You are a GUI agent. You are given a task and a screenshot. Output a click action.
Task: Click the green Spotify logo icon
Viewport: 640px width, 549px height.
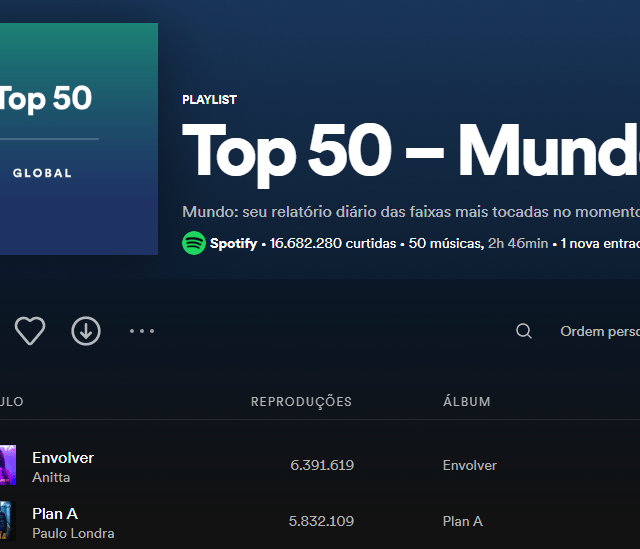click(193, 243)
